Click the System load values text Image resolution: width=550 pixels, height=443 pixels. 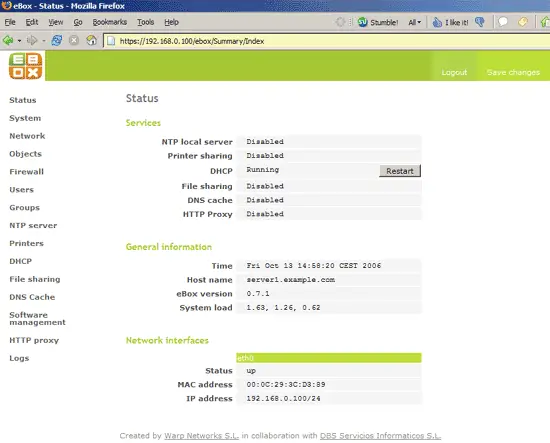283,308
